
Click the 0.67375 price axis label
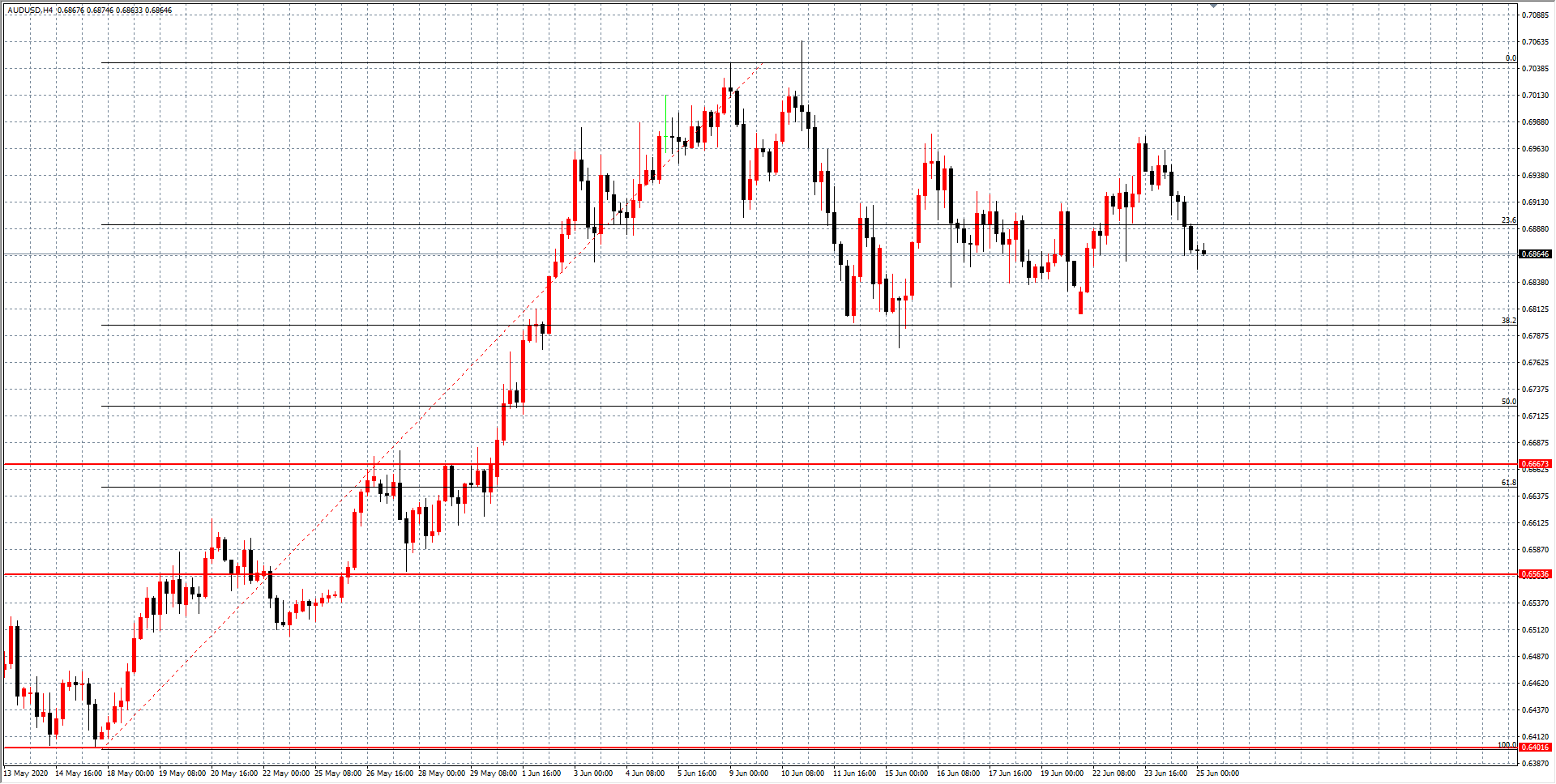coord(1535,390)
